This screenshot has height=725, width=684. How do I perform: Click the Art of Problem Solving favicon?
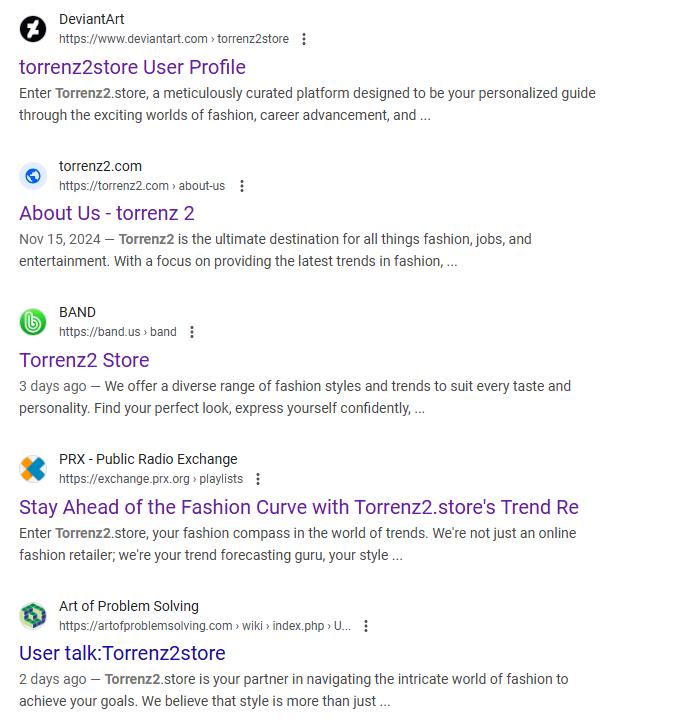coord(33,615)
